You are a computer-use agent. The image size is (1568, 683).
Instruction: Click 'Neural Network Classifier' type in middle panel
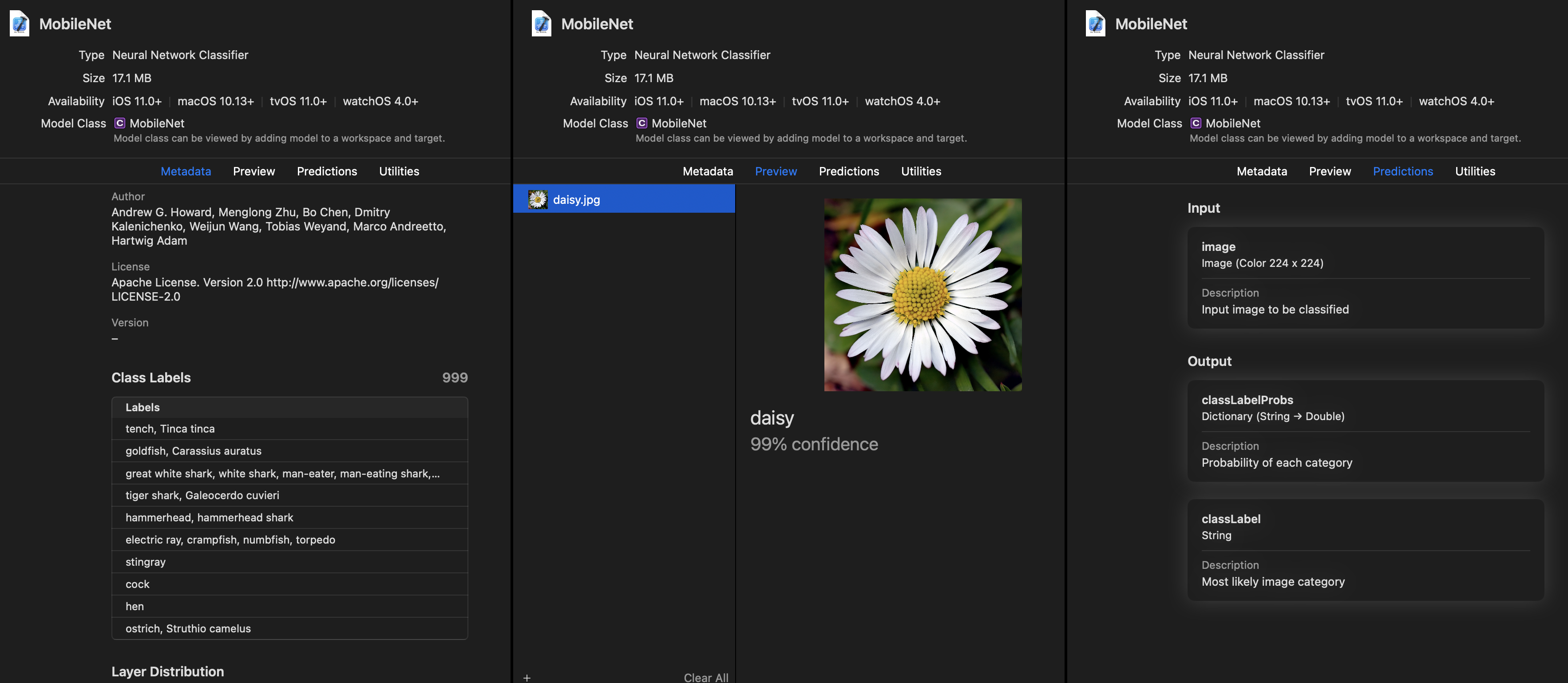click(x=702, y=55)
